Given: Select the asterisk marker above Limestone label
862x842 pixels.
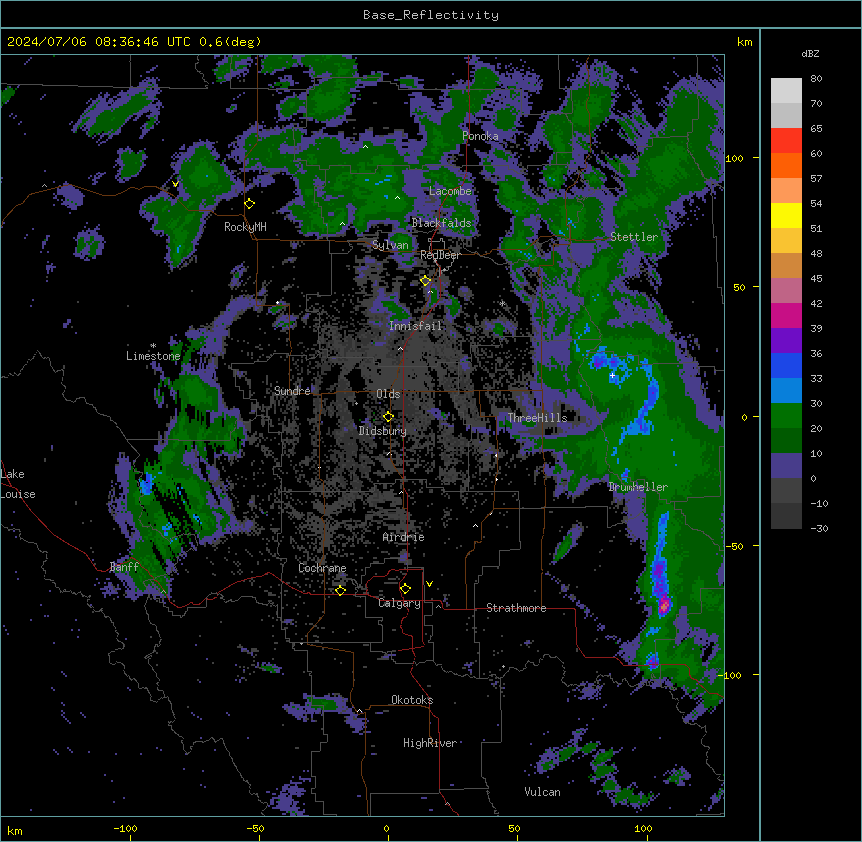Looking at the screenshot, I should tap(153, 346).
